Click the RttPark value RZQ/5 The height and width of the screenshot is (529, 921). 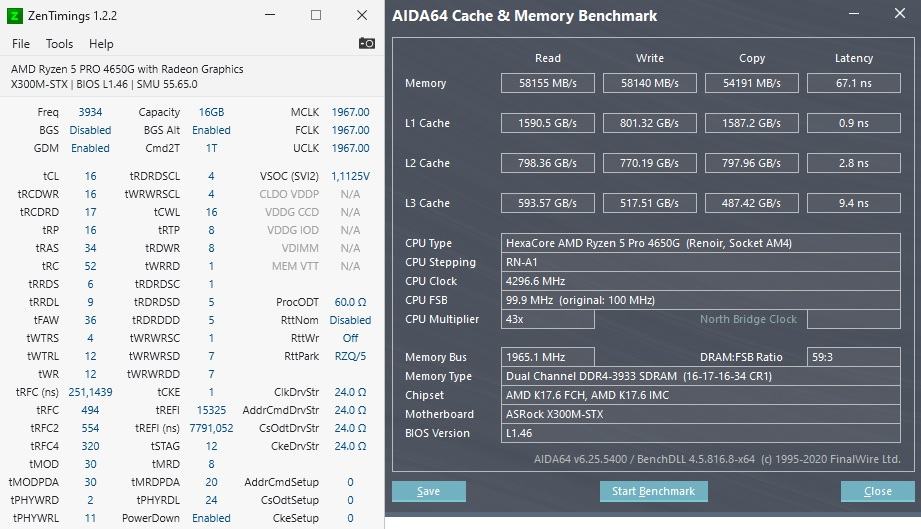point(350,356)
